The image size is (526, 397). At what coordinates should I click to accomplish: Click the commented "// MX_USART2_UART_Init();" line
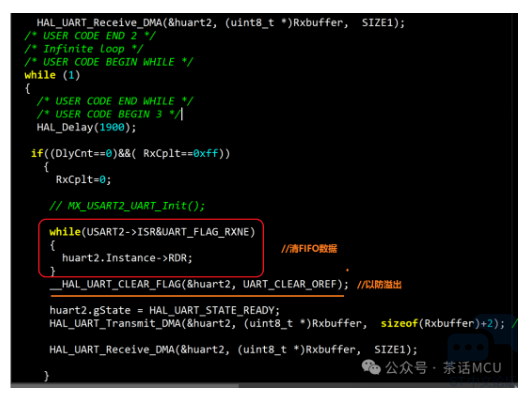point(127,205)
